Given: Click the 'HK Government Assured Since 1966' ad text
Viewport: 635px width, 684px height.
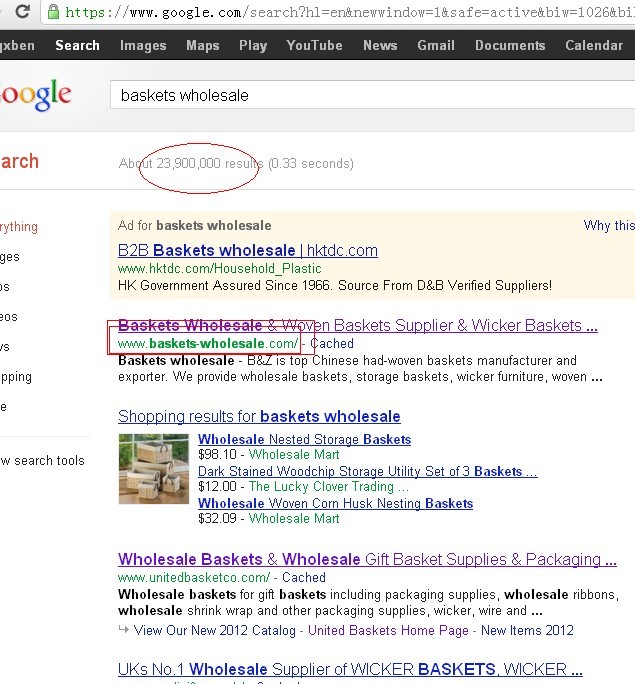Looking at the screenshot, I should [x=335, y=285].
